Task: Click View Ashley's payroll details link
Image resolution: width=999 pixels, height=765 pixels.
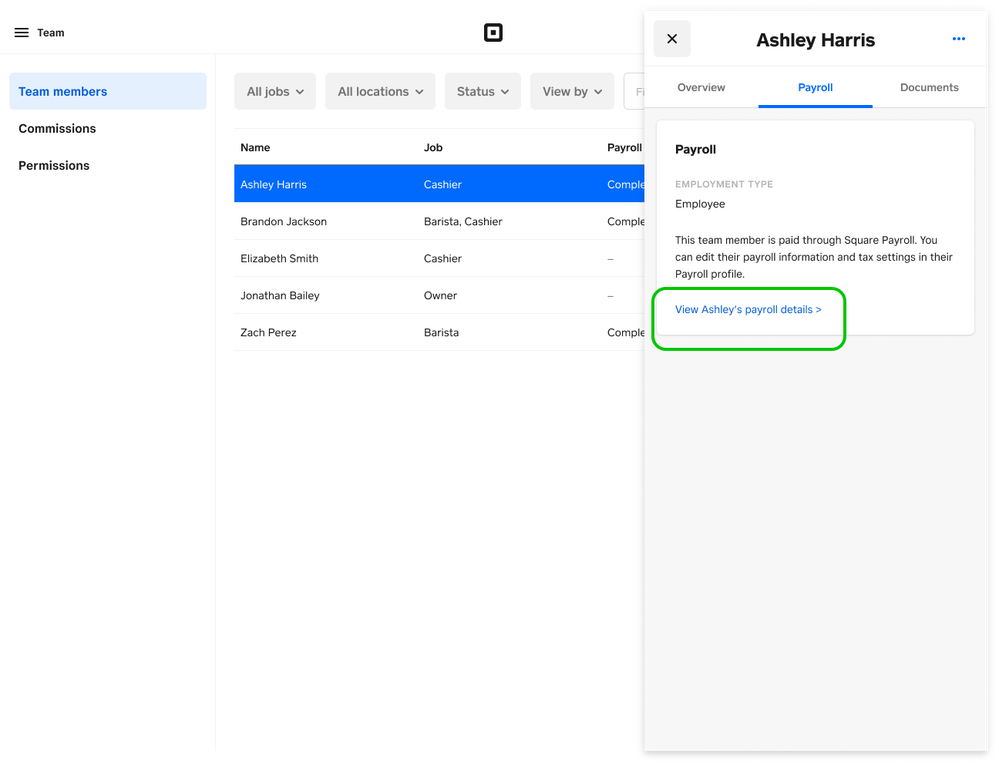Action: (x=748, y=310)
